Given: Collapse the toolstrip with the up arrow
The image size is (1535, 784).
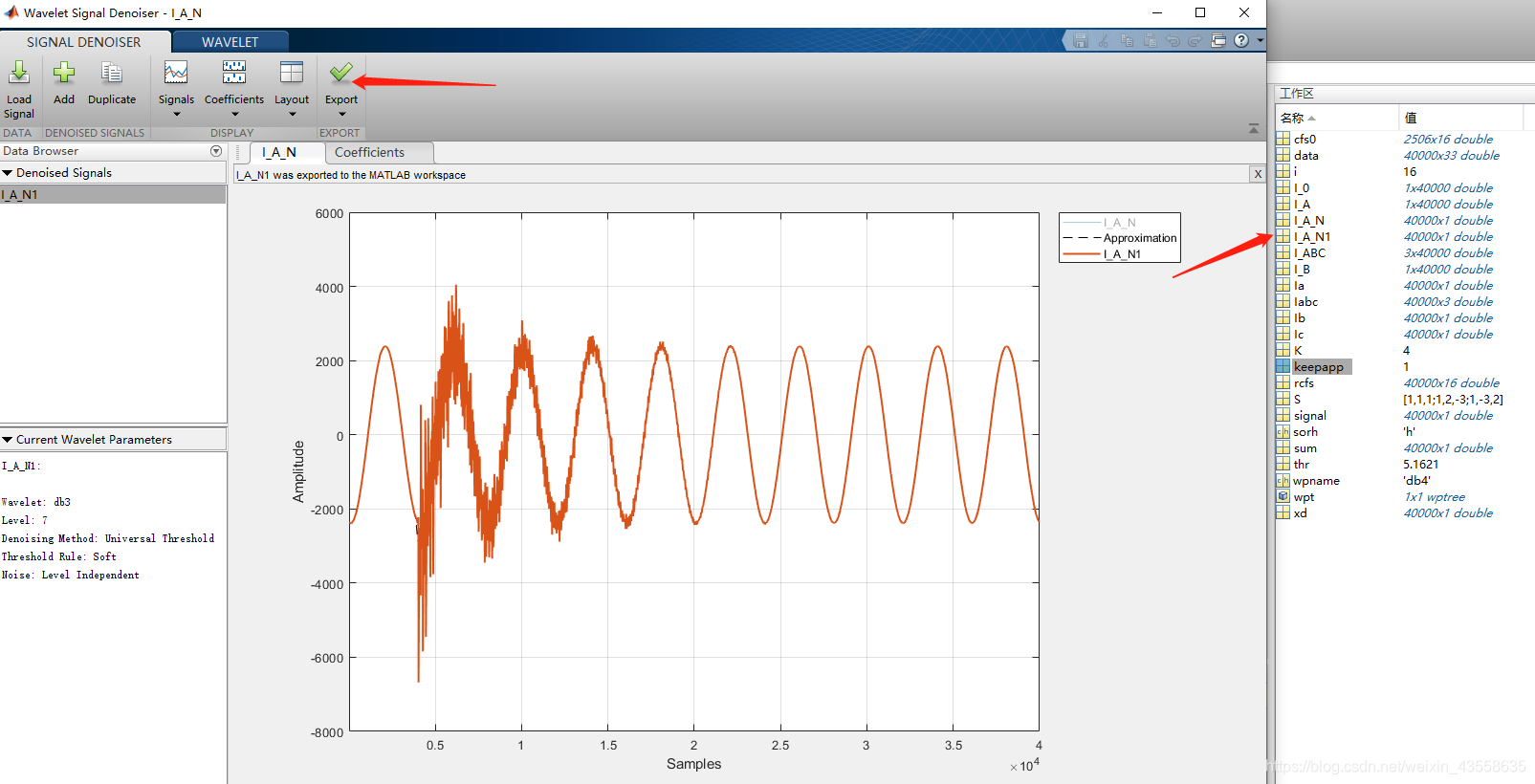Looking at the screenshot, I should coord(1254,128).
